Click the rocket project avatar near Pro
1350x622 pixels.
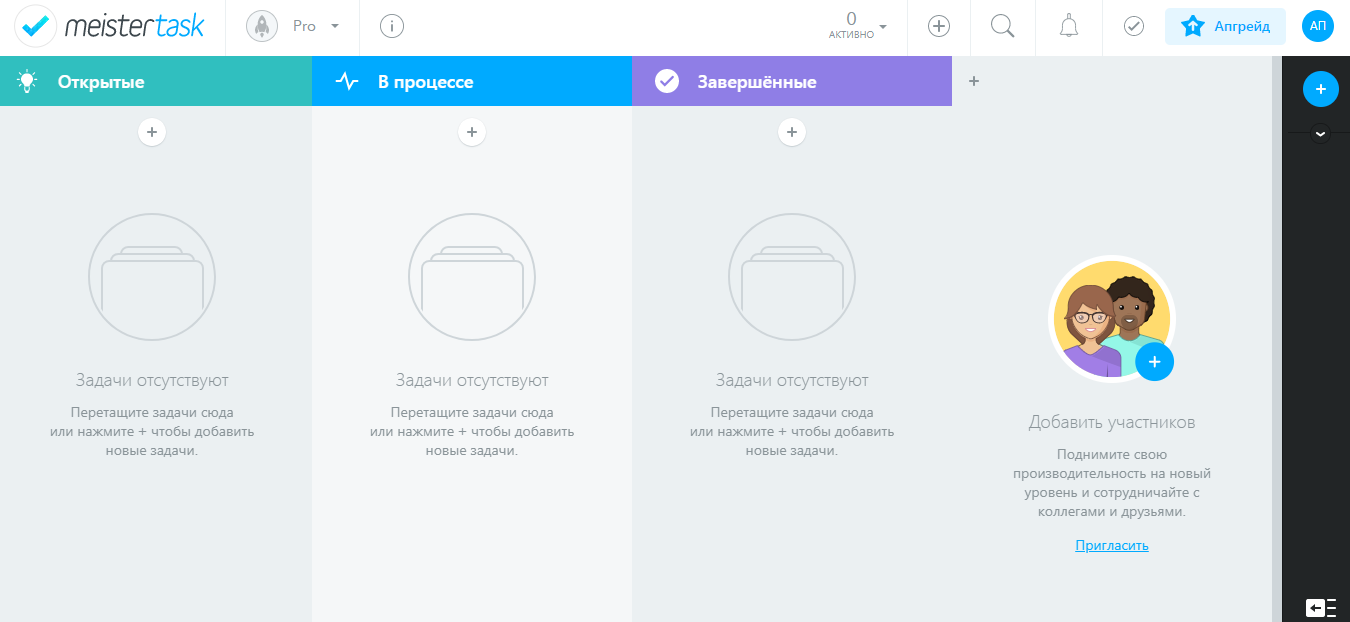pos(261,26)
